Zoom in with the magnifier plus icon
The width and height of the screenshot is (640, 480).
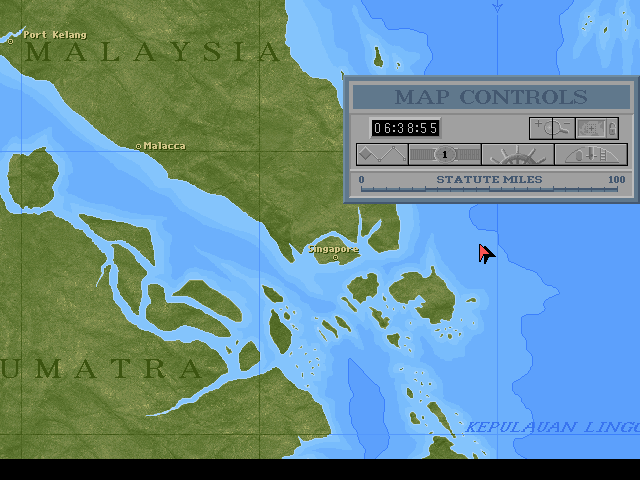[x=540, y=127]
